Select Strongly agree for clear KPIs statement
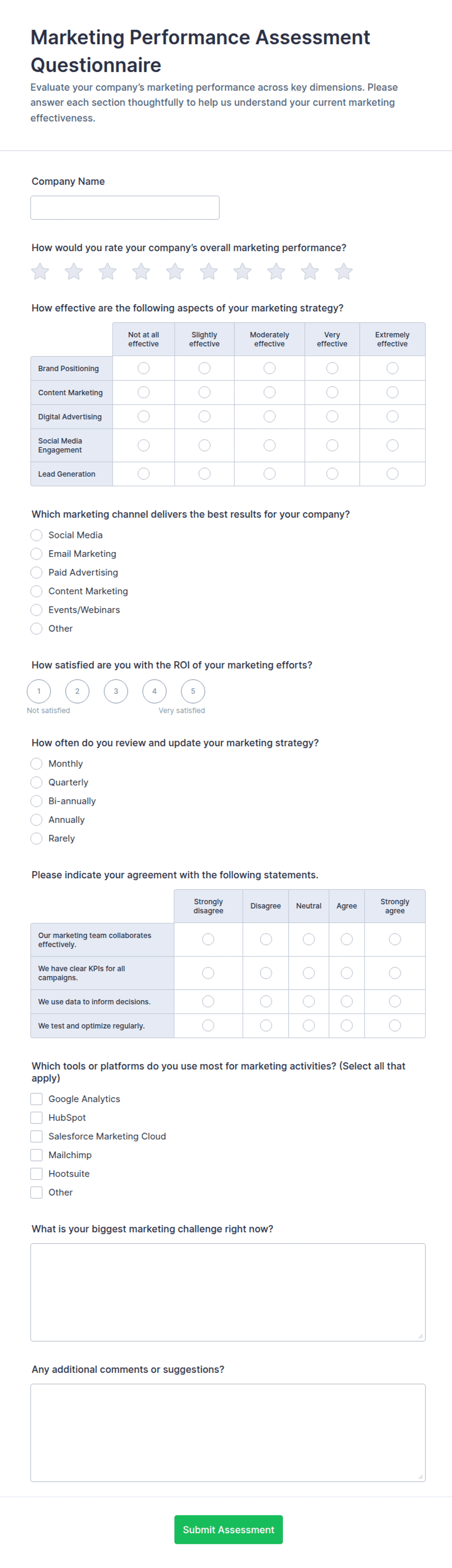This screenshot has height=1568, width=452. [395, 973]
